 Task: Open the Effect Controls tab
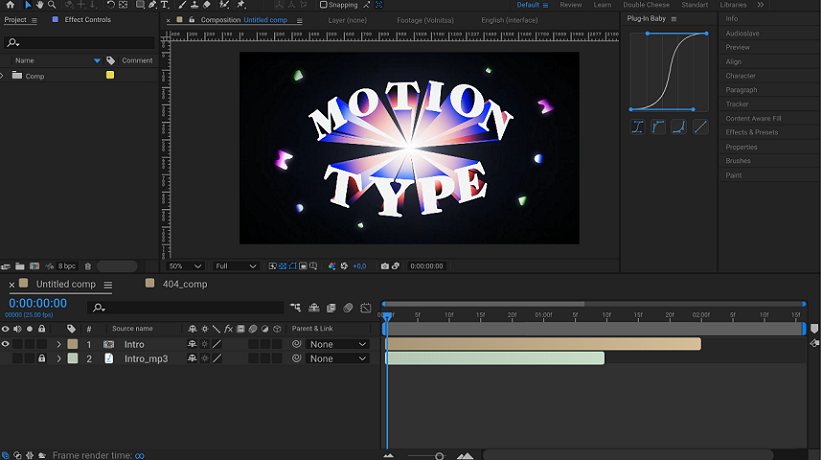pyautogui.click(x=87, y=19)
